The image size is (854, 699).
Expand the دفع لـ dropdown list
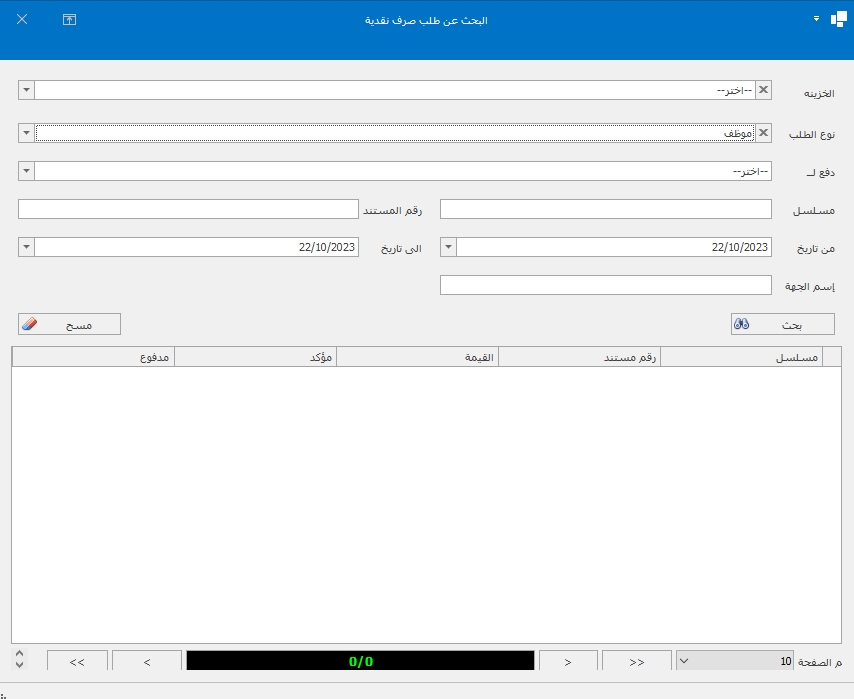point(26,172)
